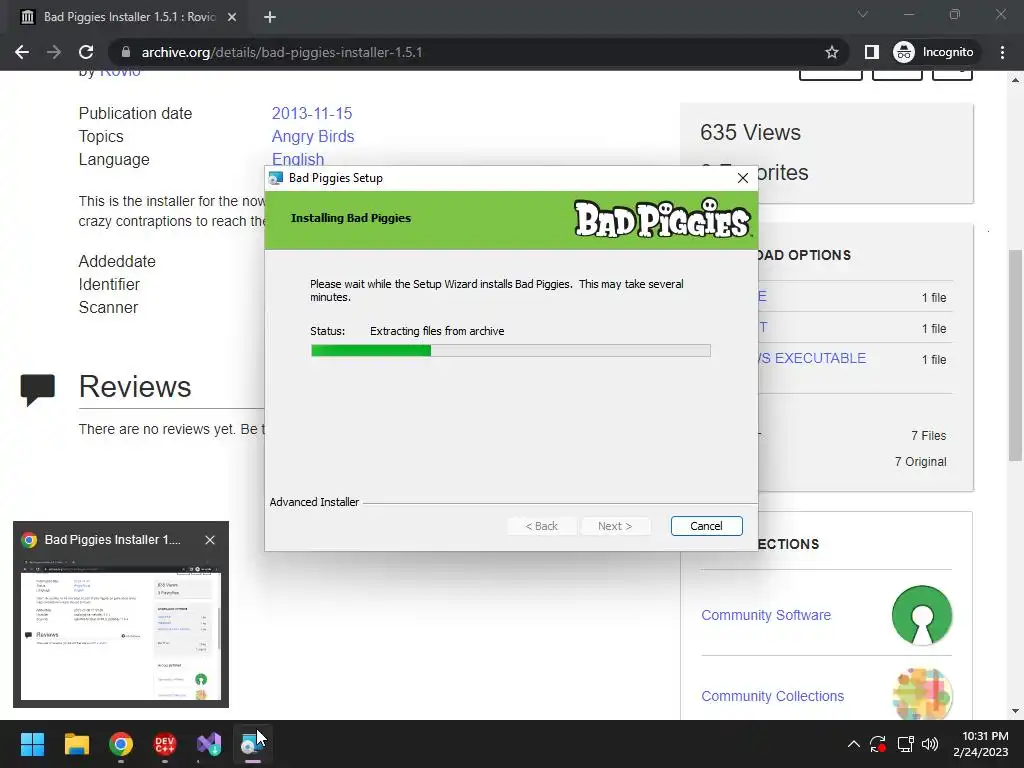Click the Reviews speech bubble icon
The height and width of the screenshot is (768, 1024).
point(37,389)
